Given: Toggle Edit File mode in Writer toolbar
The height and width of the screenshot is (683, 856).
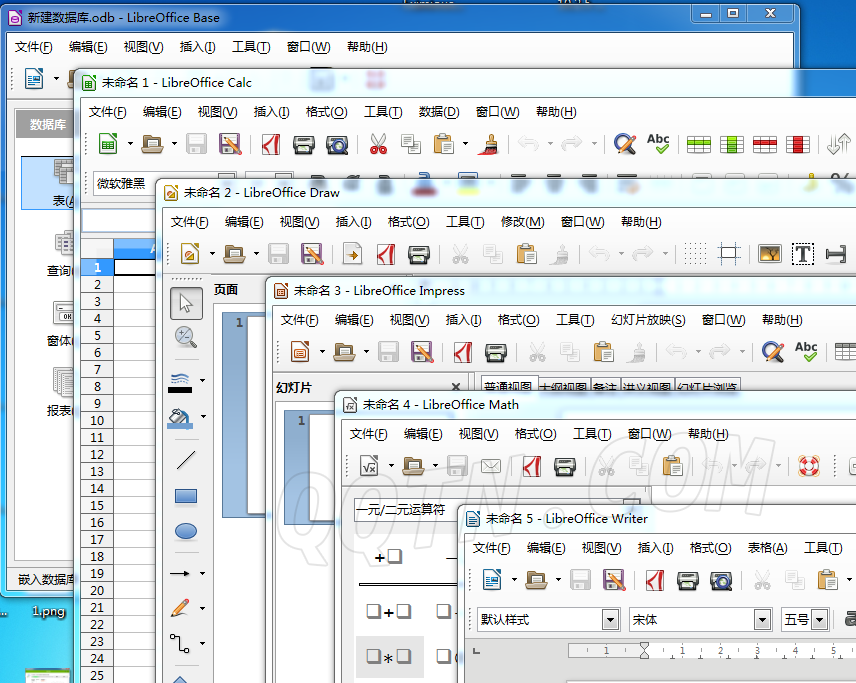Looking at the screenshot, I should [614, 580].
